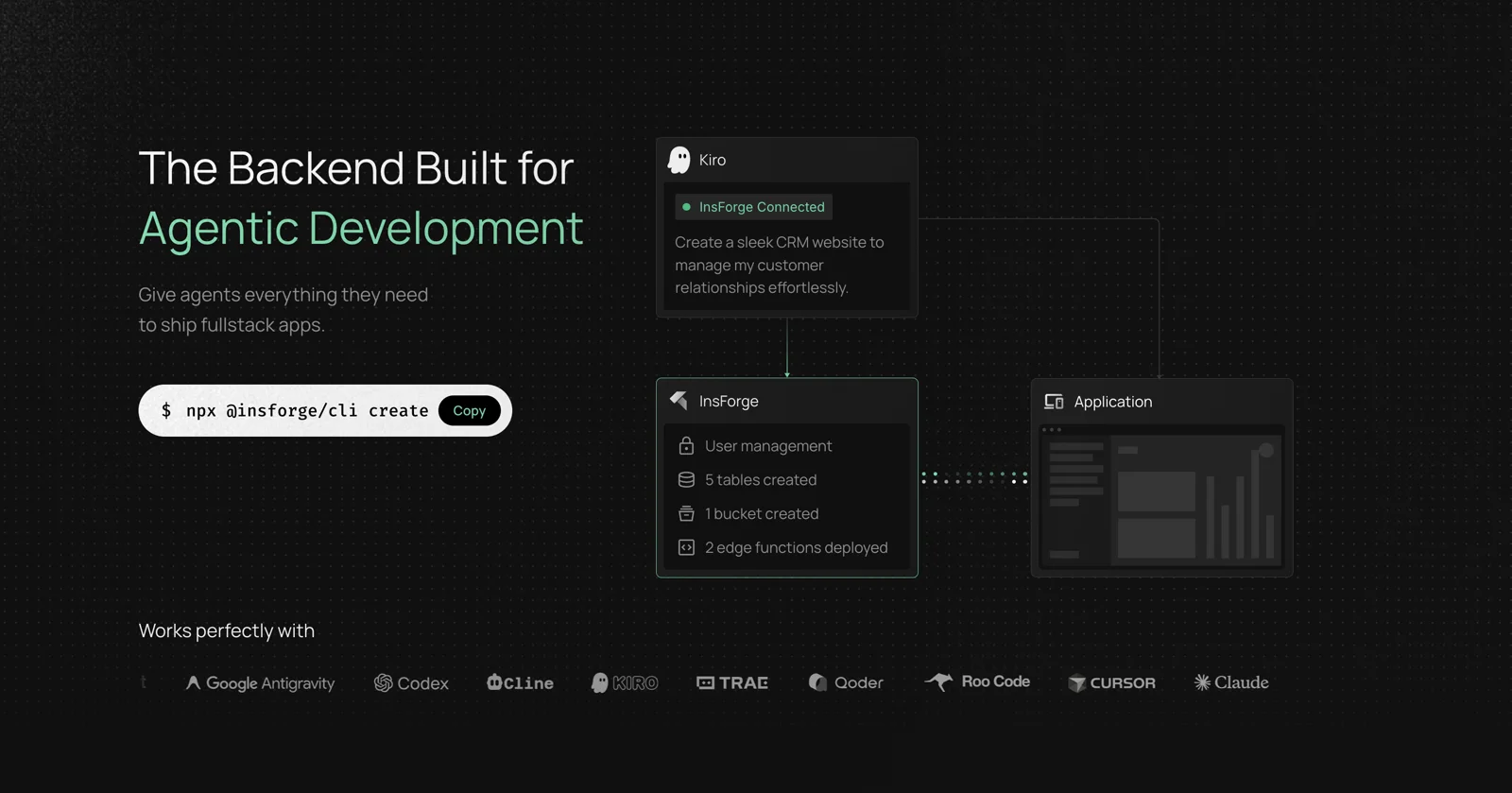Viewport: 1512px width, 793px height.
Task: Open the Codex logo link
Action: (411, 682)
